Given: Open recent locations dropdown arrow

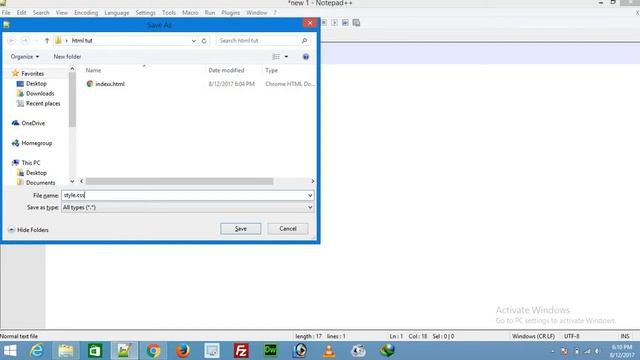Looking at the screenshot, I should (x=36, y=41).
